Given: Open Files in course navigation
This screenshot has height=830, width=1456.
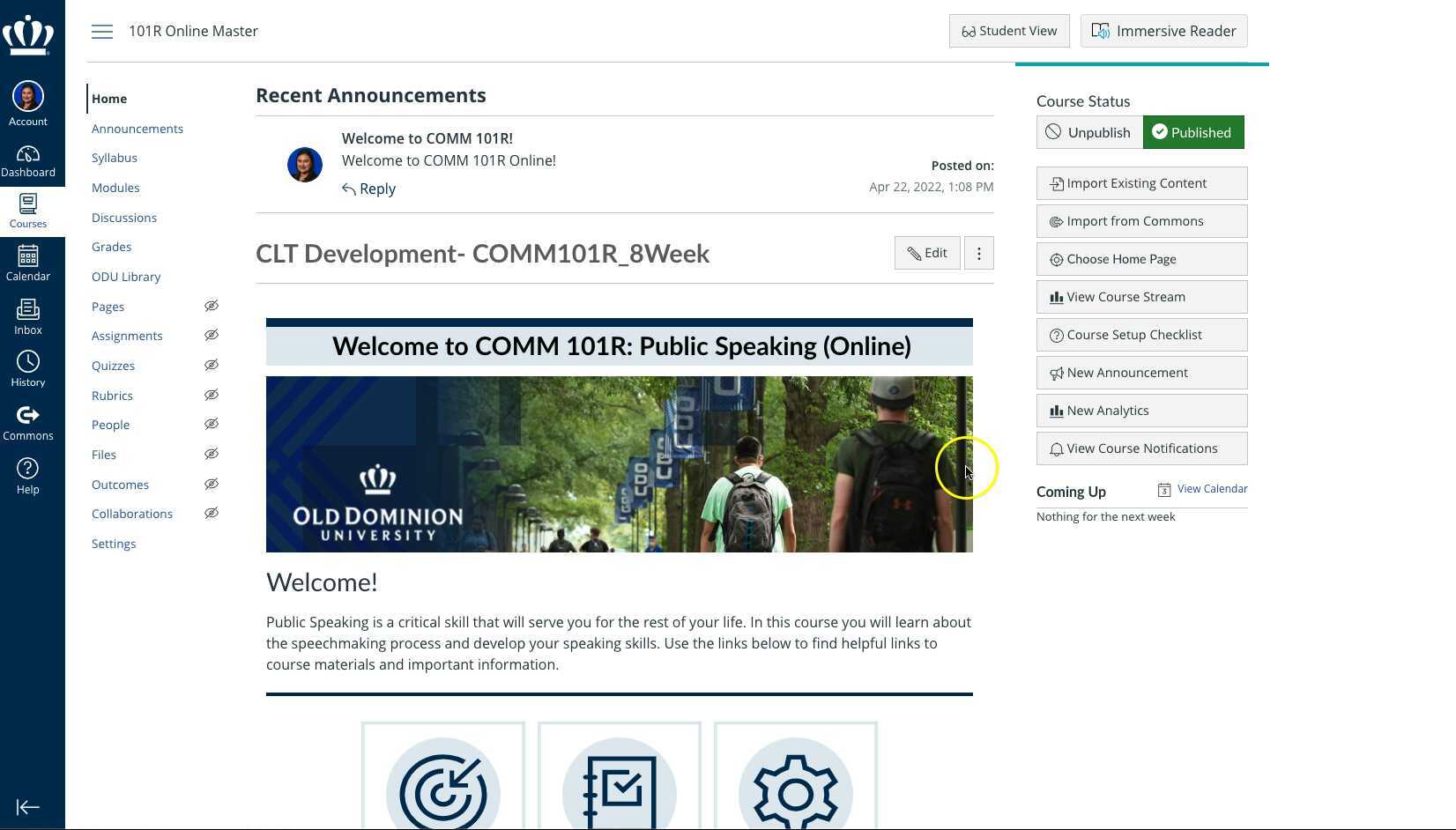Looking at the screenshot, I should (104, 455).
